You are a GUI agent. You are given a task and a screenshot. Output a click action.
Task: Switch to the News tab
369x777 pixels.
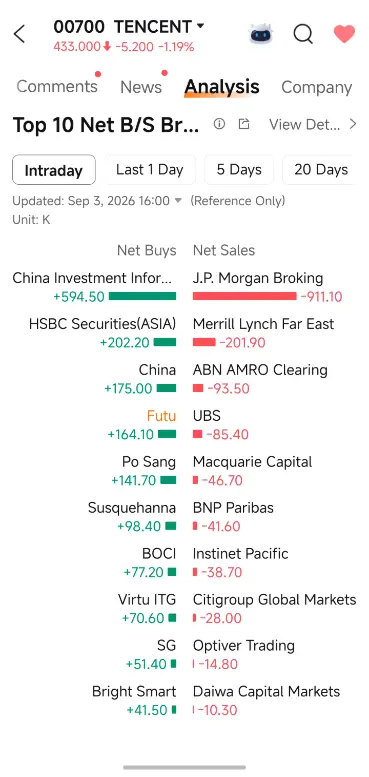(x=141, y=87)
